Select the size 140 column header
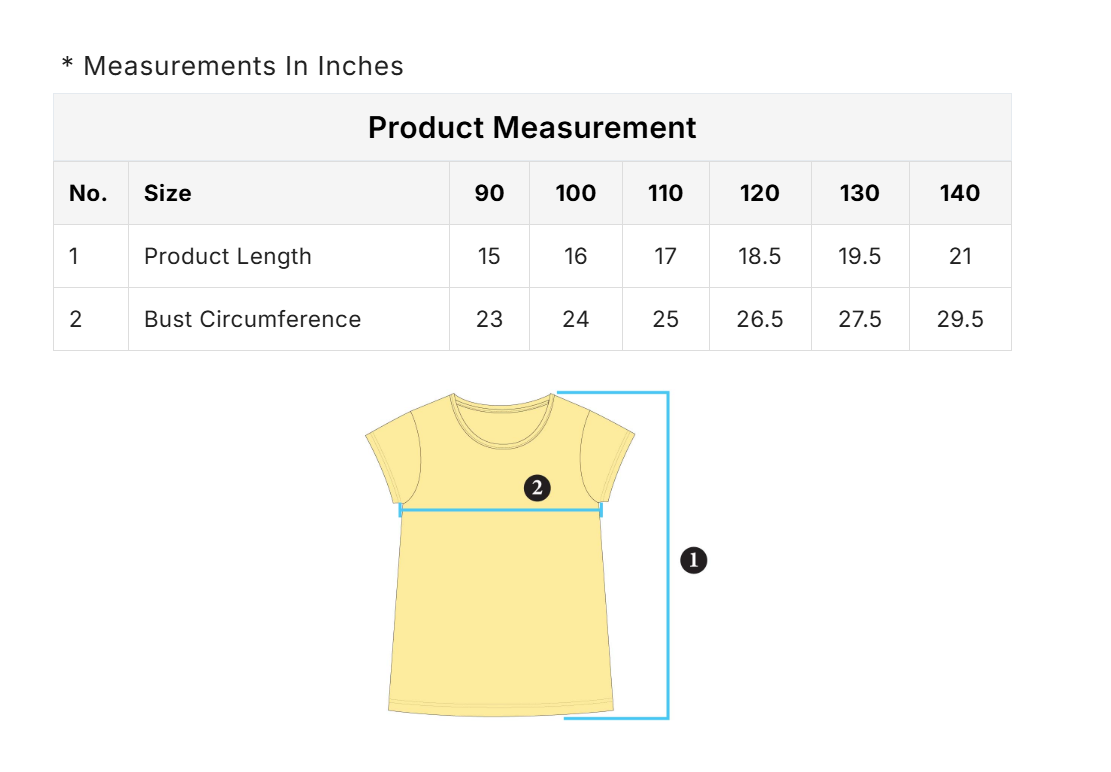 [960, 193]
